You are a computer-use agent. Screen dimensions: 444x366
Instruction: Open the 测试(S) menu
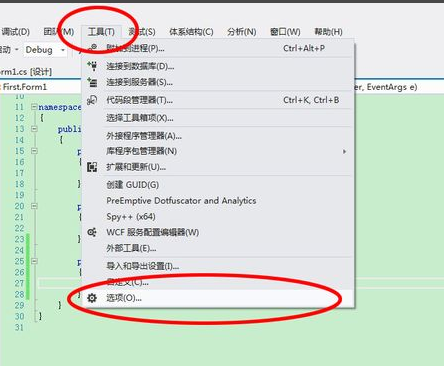coord(142,32)
